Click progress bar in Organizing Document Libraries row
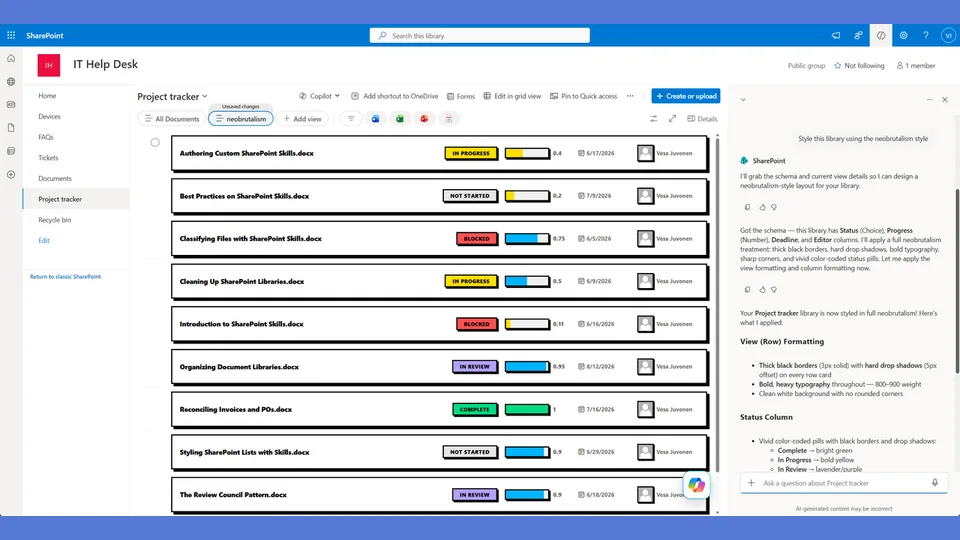This screenshot has height=540, width=960. (x=527, y=367)
